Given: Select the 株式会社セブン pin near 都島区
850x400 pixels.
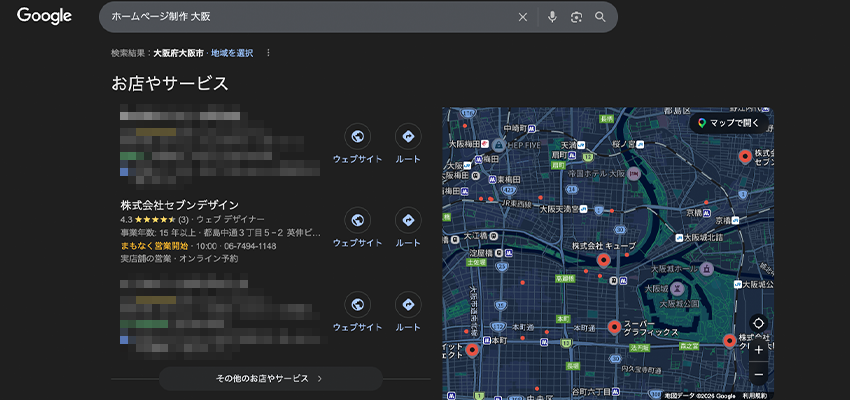Looking at the screenshot, I should [x=745, y=158].
